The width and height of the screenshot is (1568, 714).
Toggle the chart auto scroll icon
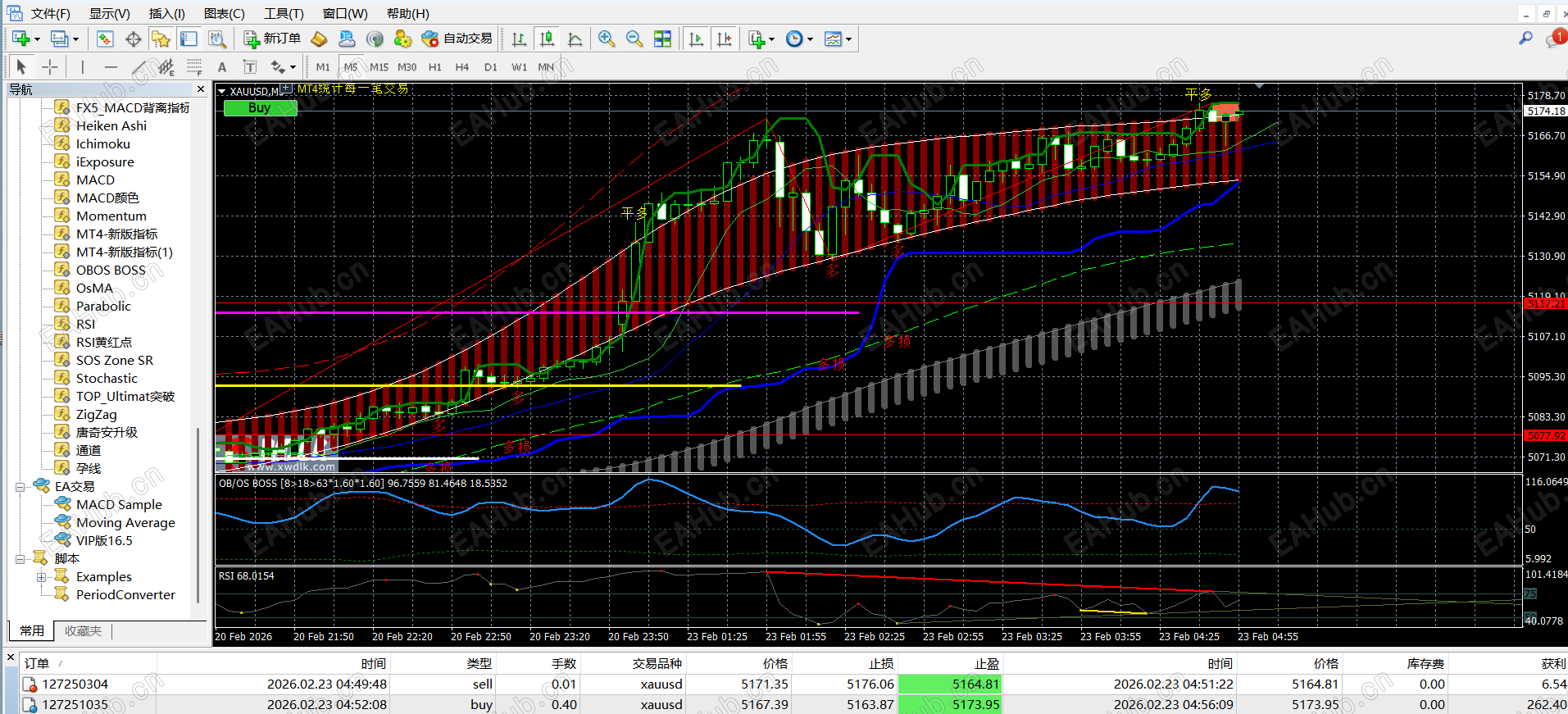click(x=696, y=39)
